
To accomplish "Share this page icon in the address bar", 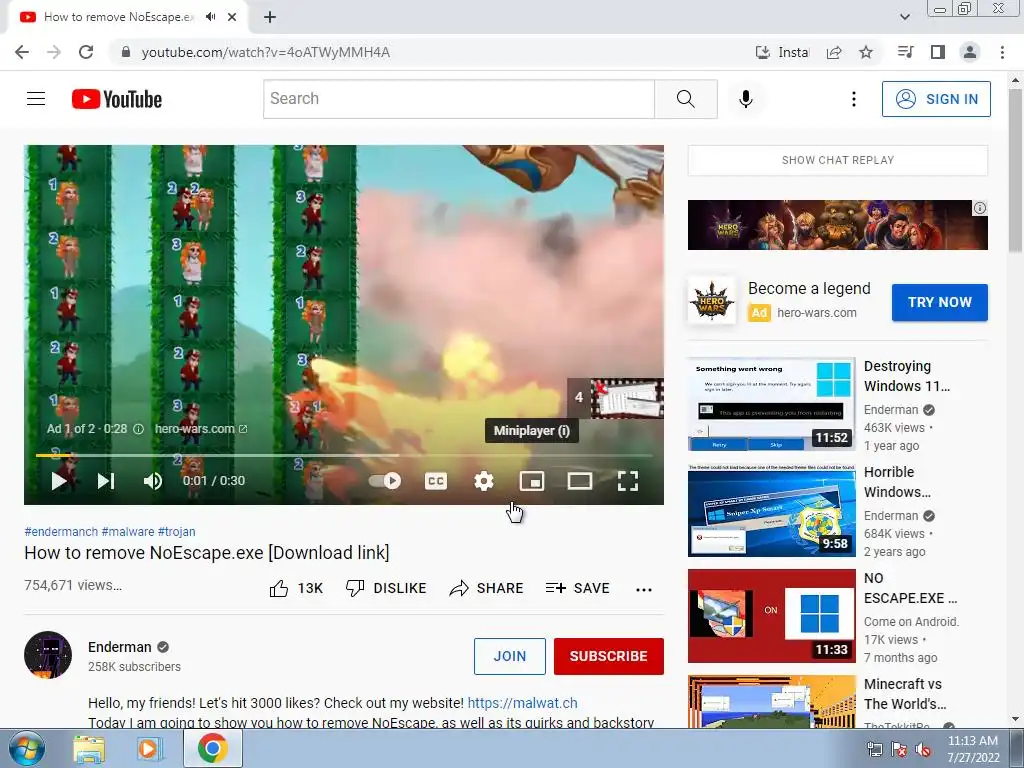I will pyautogui.click(x=834, y=52).
